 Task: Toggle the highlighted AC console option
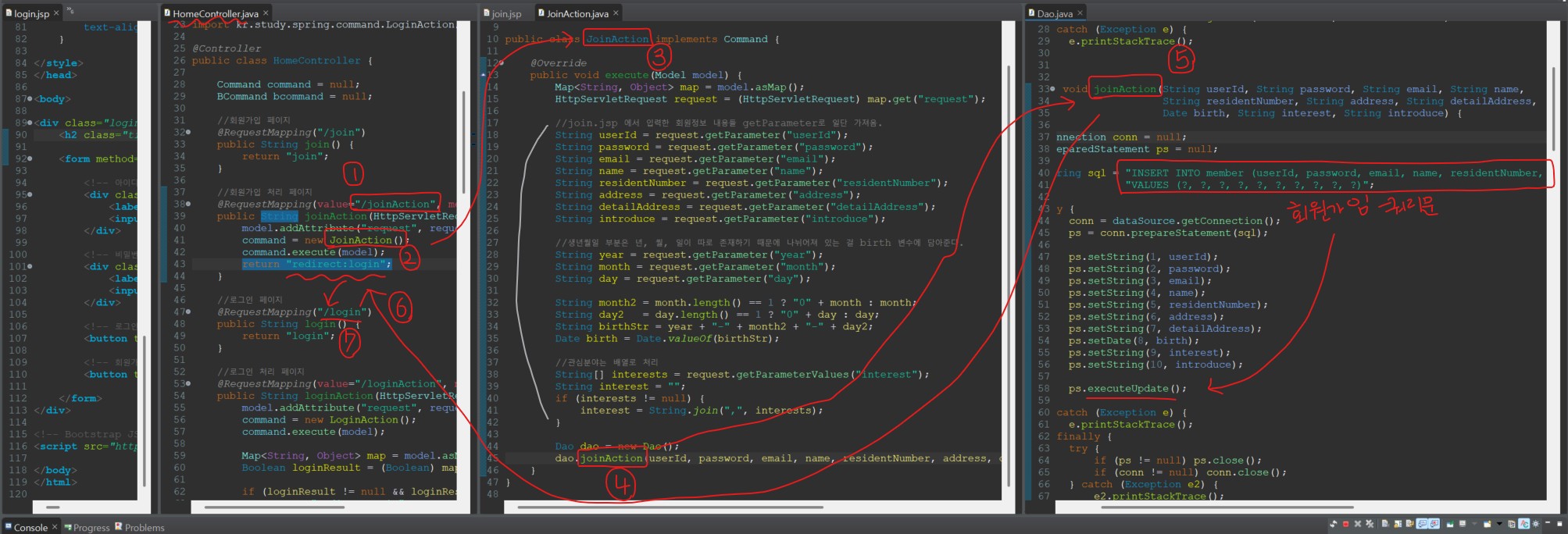(1523, 524)
